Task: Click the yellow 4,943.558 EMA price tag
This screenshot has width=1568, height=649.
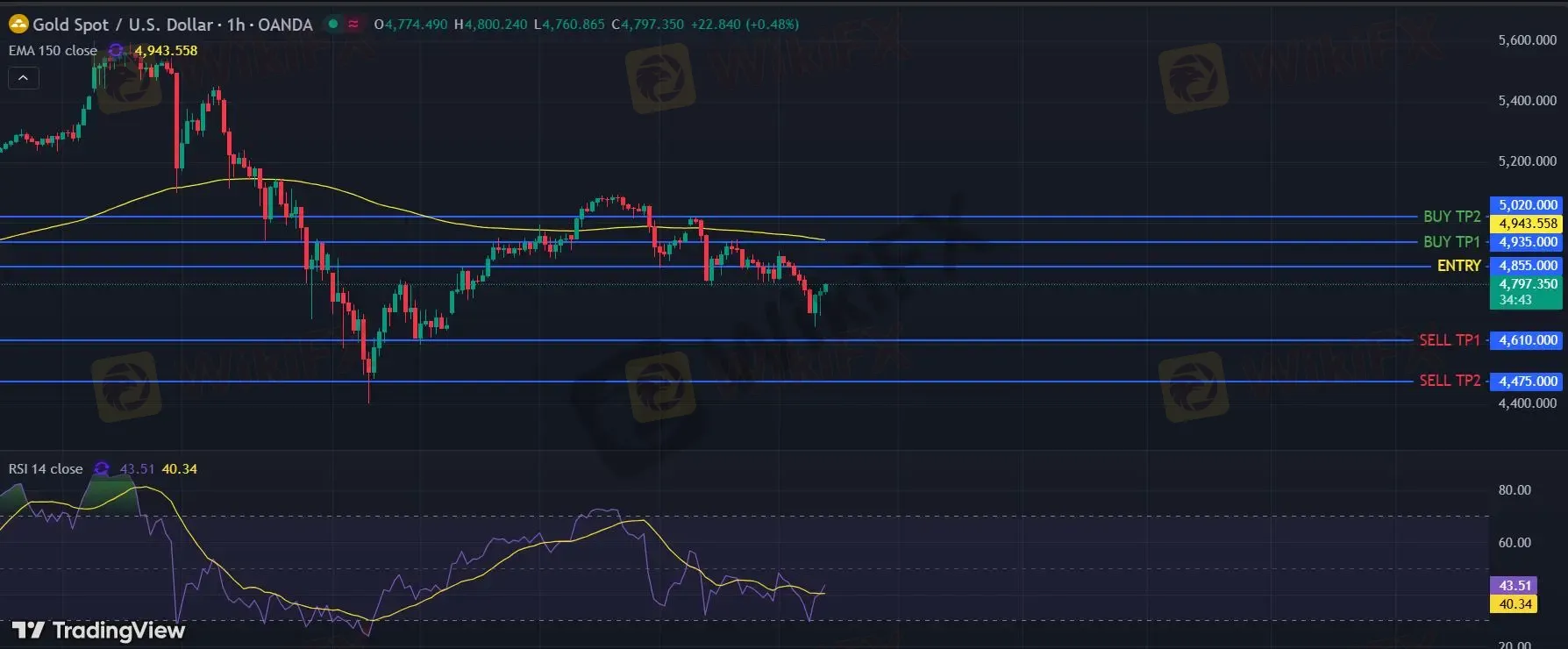Action: [x=1527, y=224]
